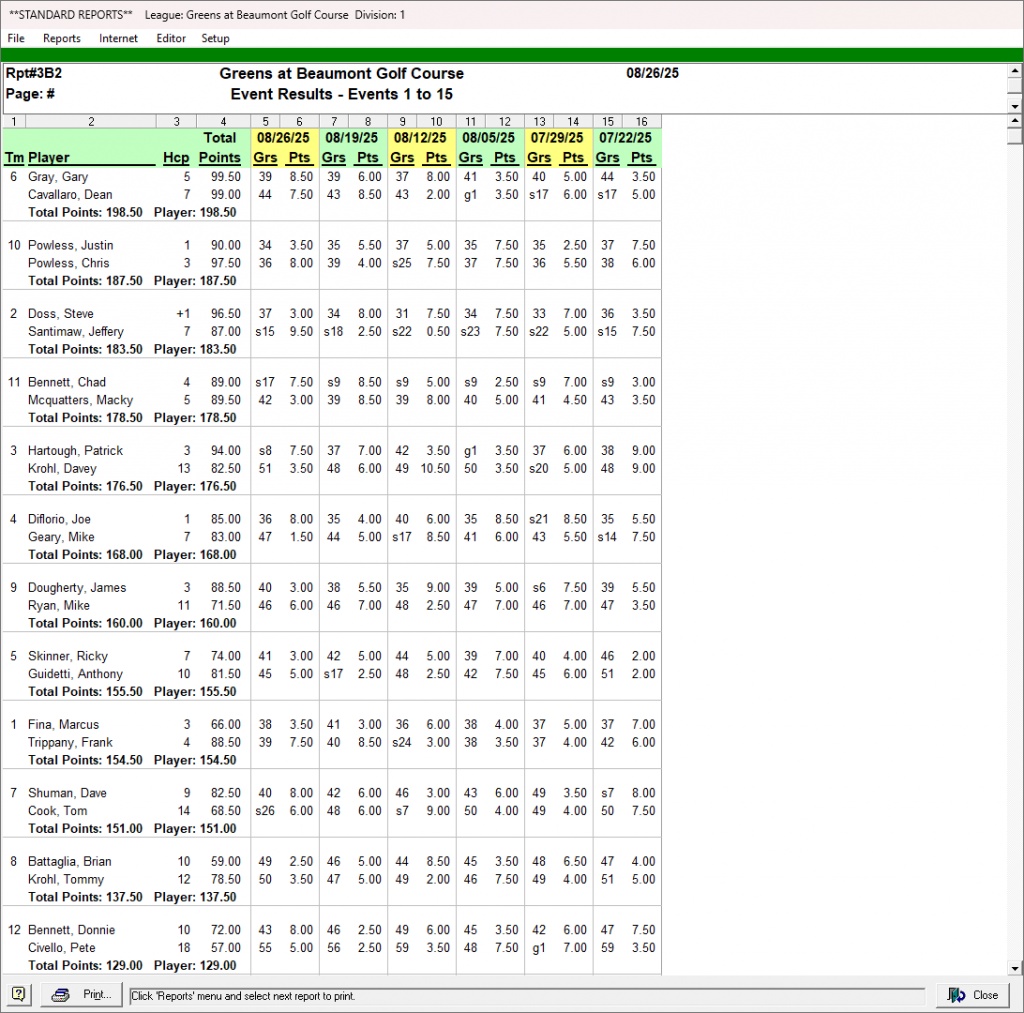The image size is (1024, 1013).
Task: Click the help question mark icon
Action: [19, 995]
